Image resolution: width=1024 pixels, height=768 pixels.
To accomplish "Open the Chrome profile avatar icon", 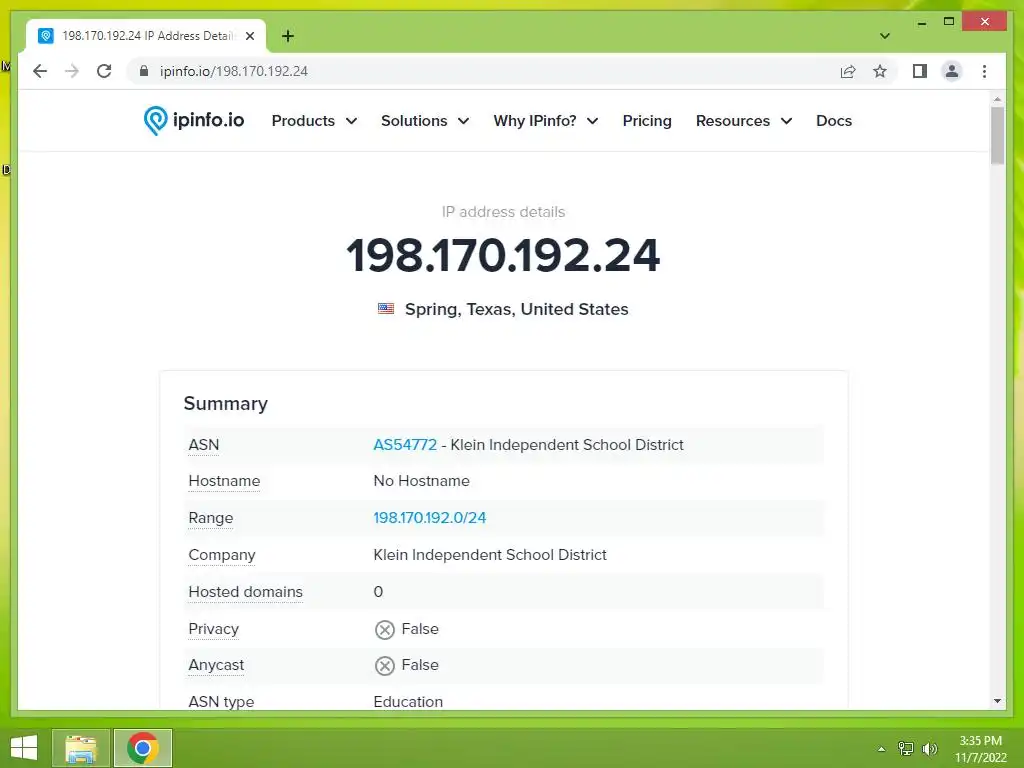I will point(952,71).
